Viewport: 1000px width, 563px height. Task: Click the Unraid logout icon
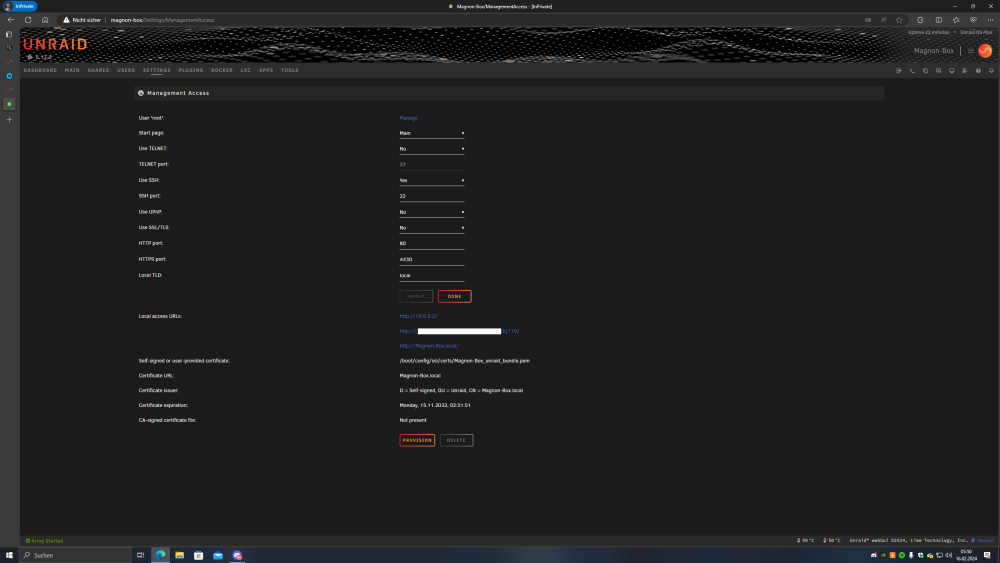coord(899,71)
